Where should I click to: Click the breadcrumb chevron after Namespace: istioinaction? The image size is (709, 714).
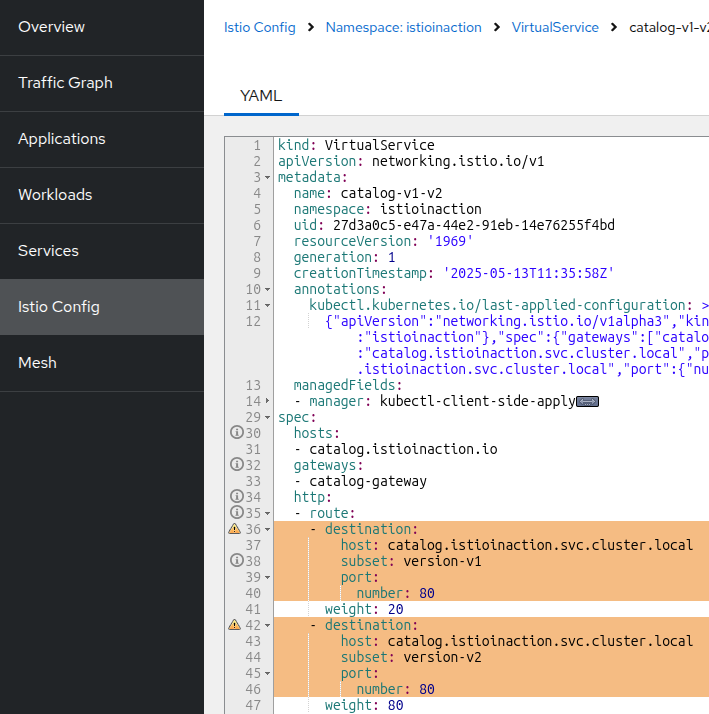[497, 27]
